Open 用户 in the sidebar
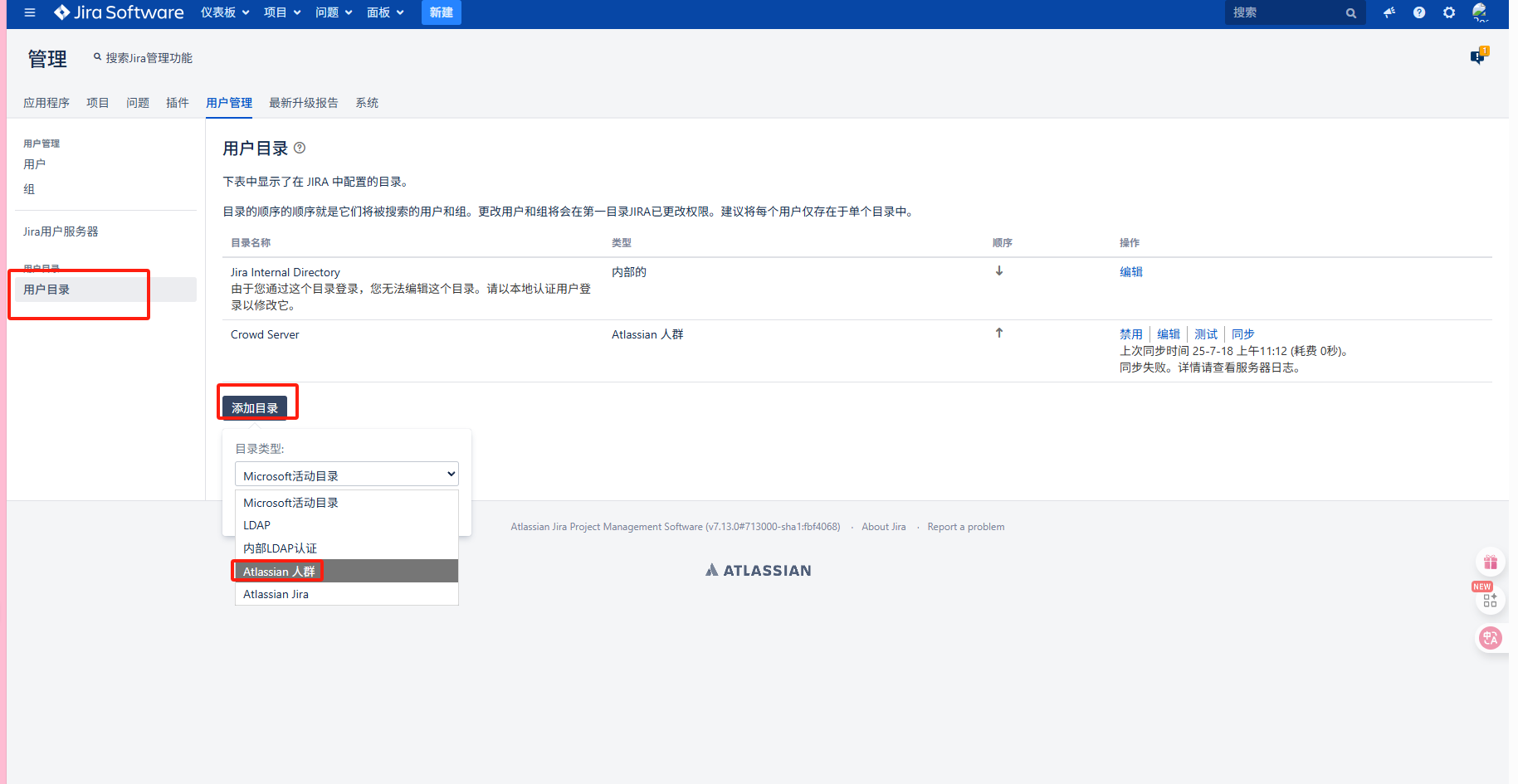Viewport: 1518px width, 784px height. pos(35,164)
